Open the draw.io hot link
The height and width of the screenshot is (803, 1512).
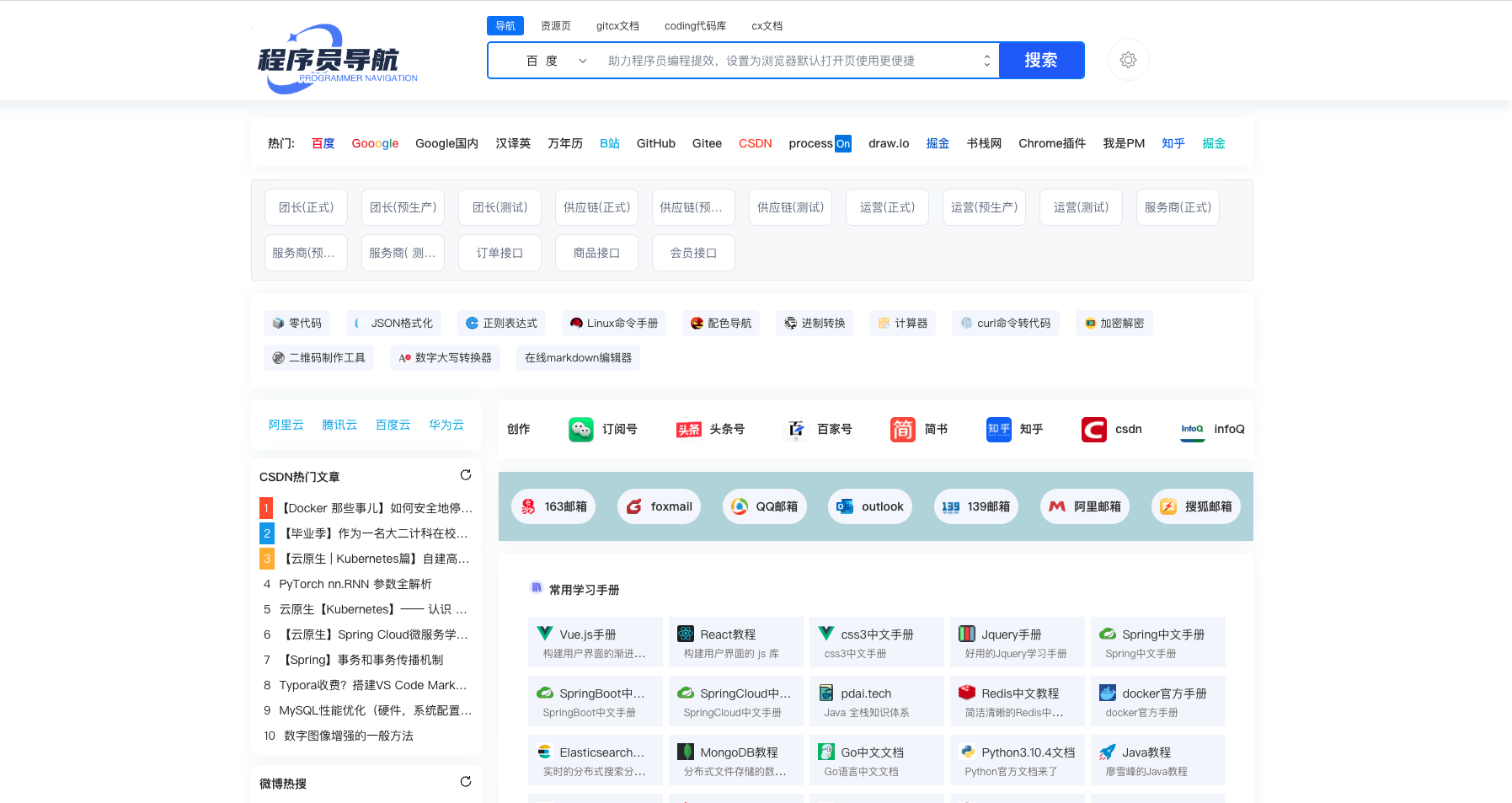pyautogui.click(x=889, y=143)
